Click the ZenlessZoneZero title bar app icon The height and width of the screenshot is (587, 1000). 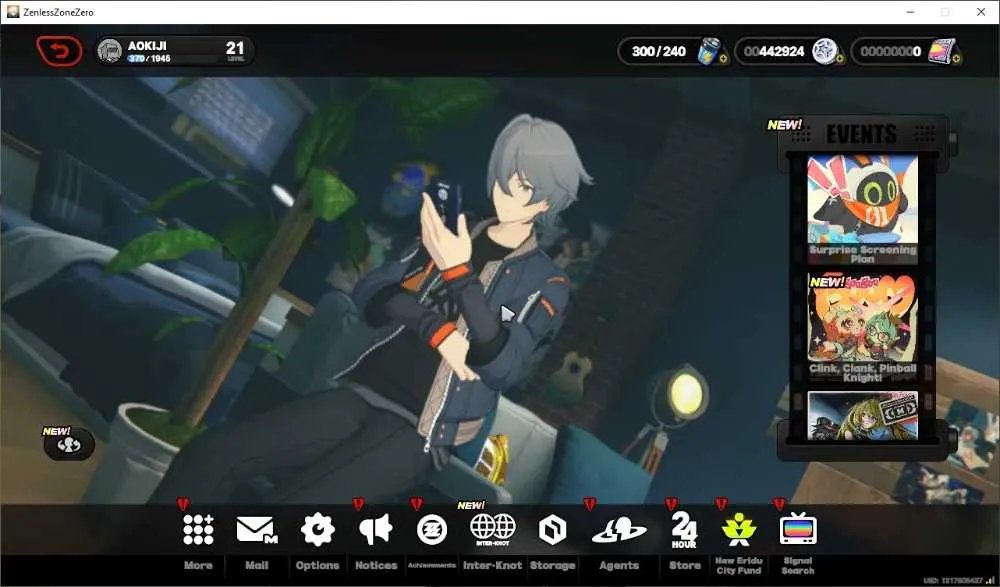13,11
